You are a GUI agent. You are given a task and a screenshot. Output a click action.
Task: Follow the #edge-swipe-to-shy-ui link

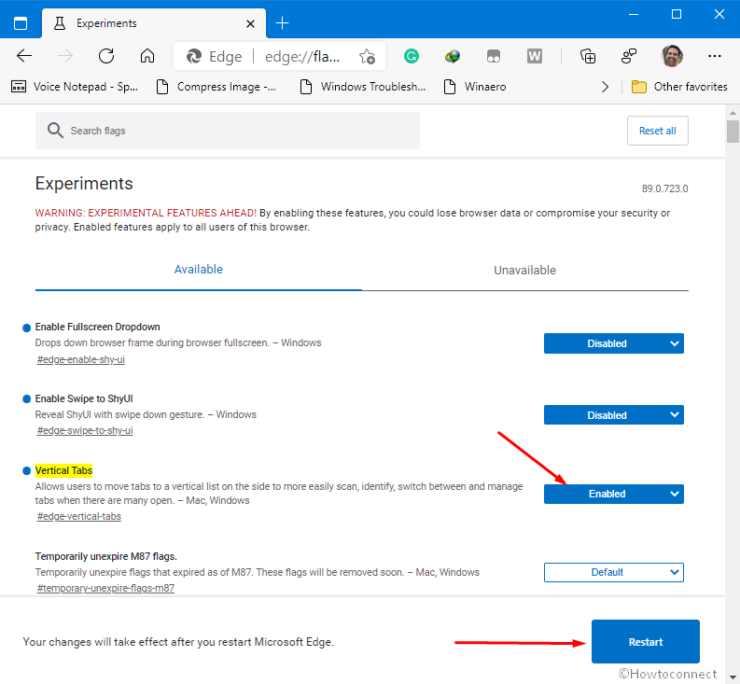point(85,431)
